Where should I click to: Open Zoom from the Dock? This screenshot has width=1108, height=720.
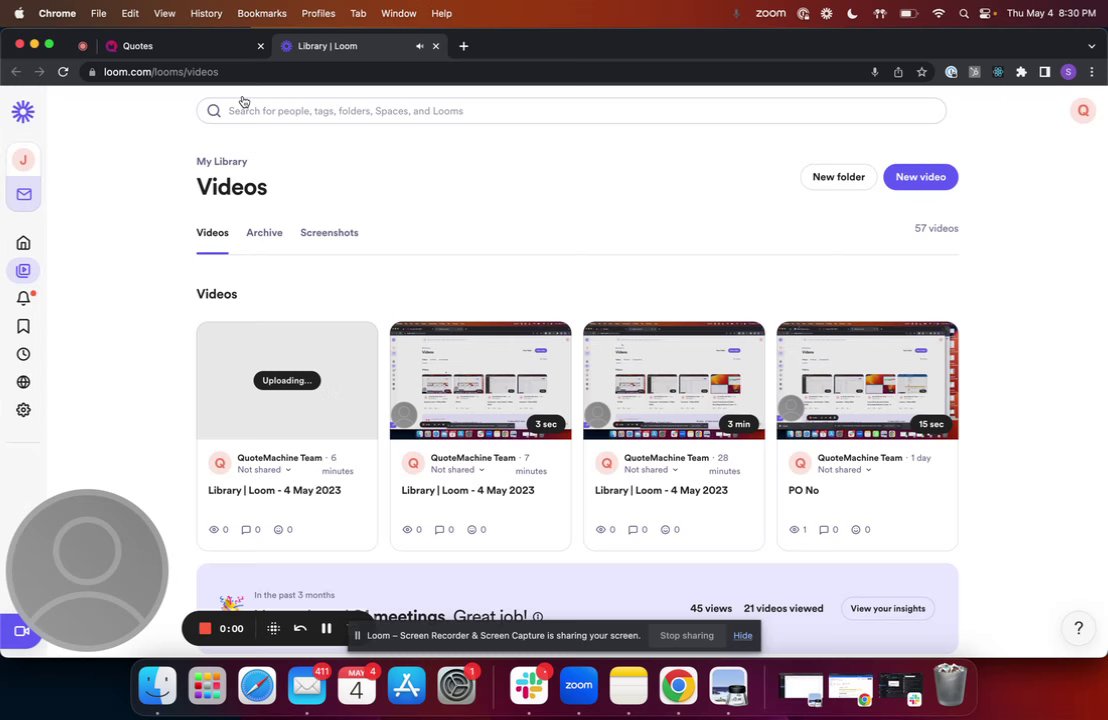pyautogui.click(x=579, y=685)
